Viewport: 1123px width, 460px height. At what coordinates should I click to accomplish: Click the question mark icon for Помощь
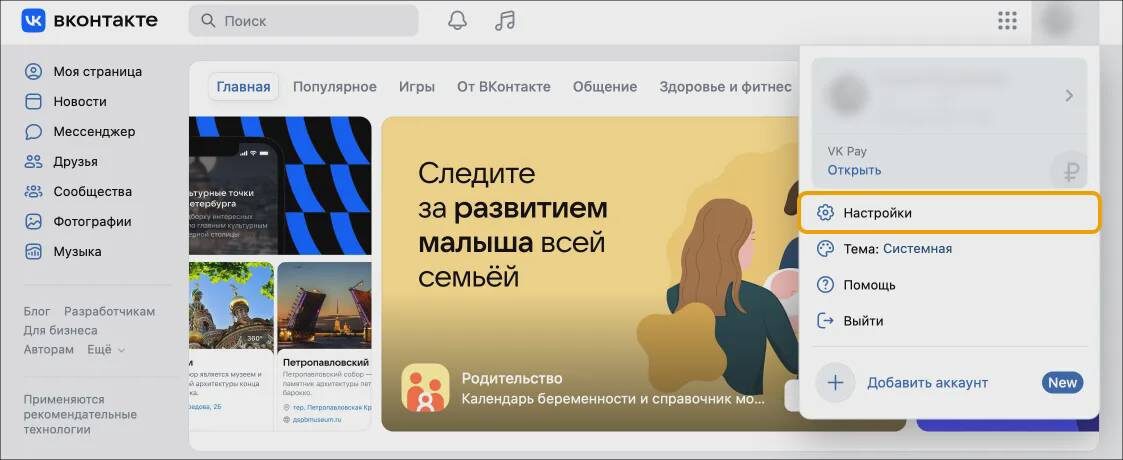pos(826,284)
